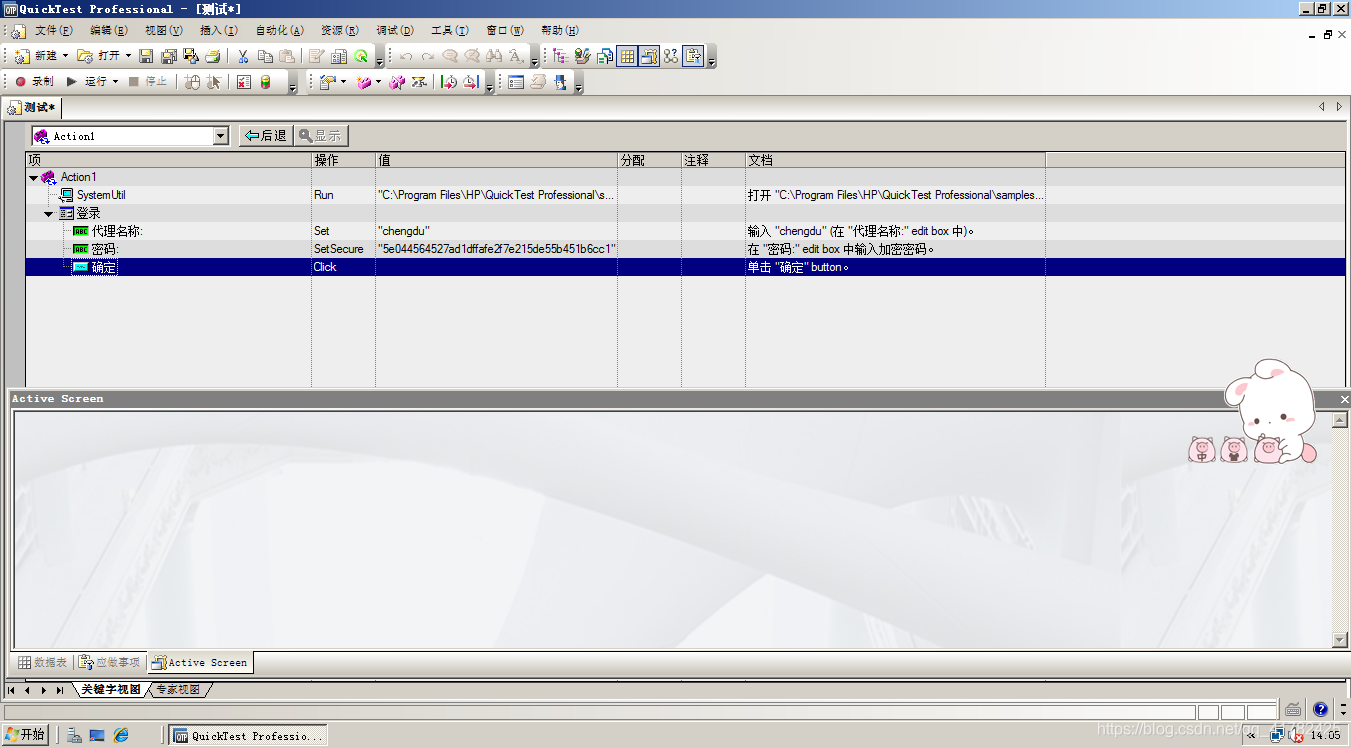Click the Cut scissors icon
The height and width of the screenshot is (748, 1351).
[x=243, y=56]
